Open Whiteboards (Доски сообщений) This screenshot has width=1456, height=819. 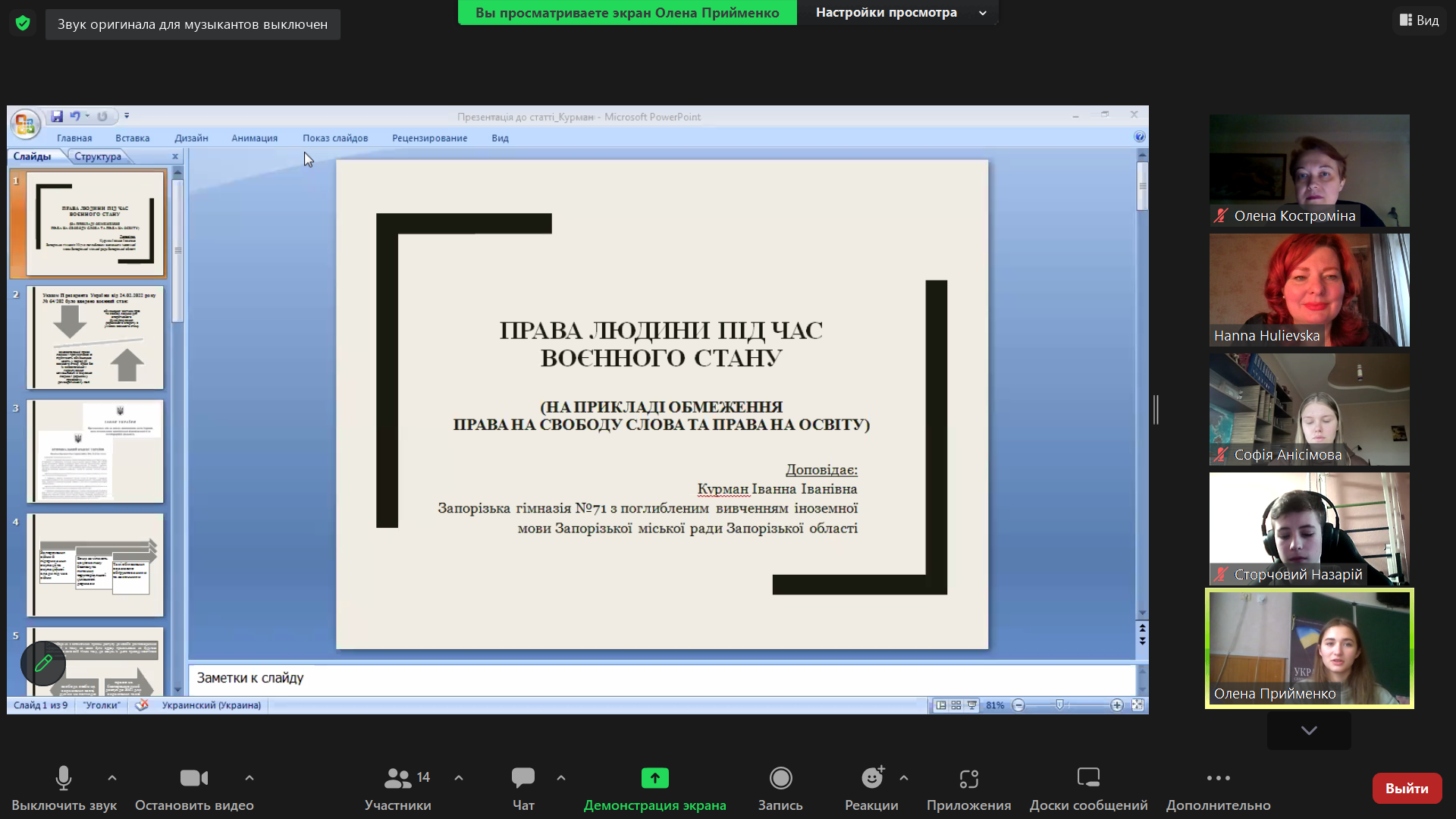click(1088, 789)
